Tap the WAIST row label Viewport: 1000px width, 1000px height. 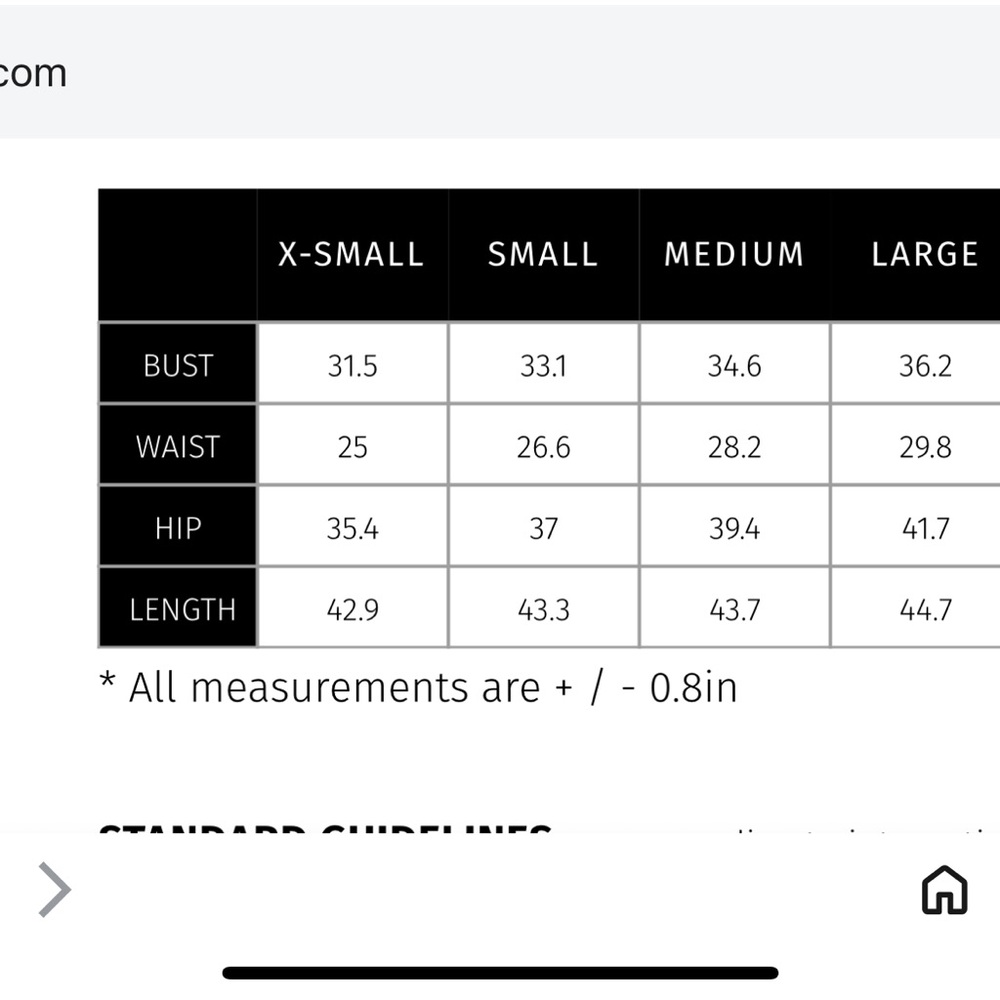coord(178,447)
